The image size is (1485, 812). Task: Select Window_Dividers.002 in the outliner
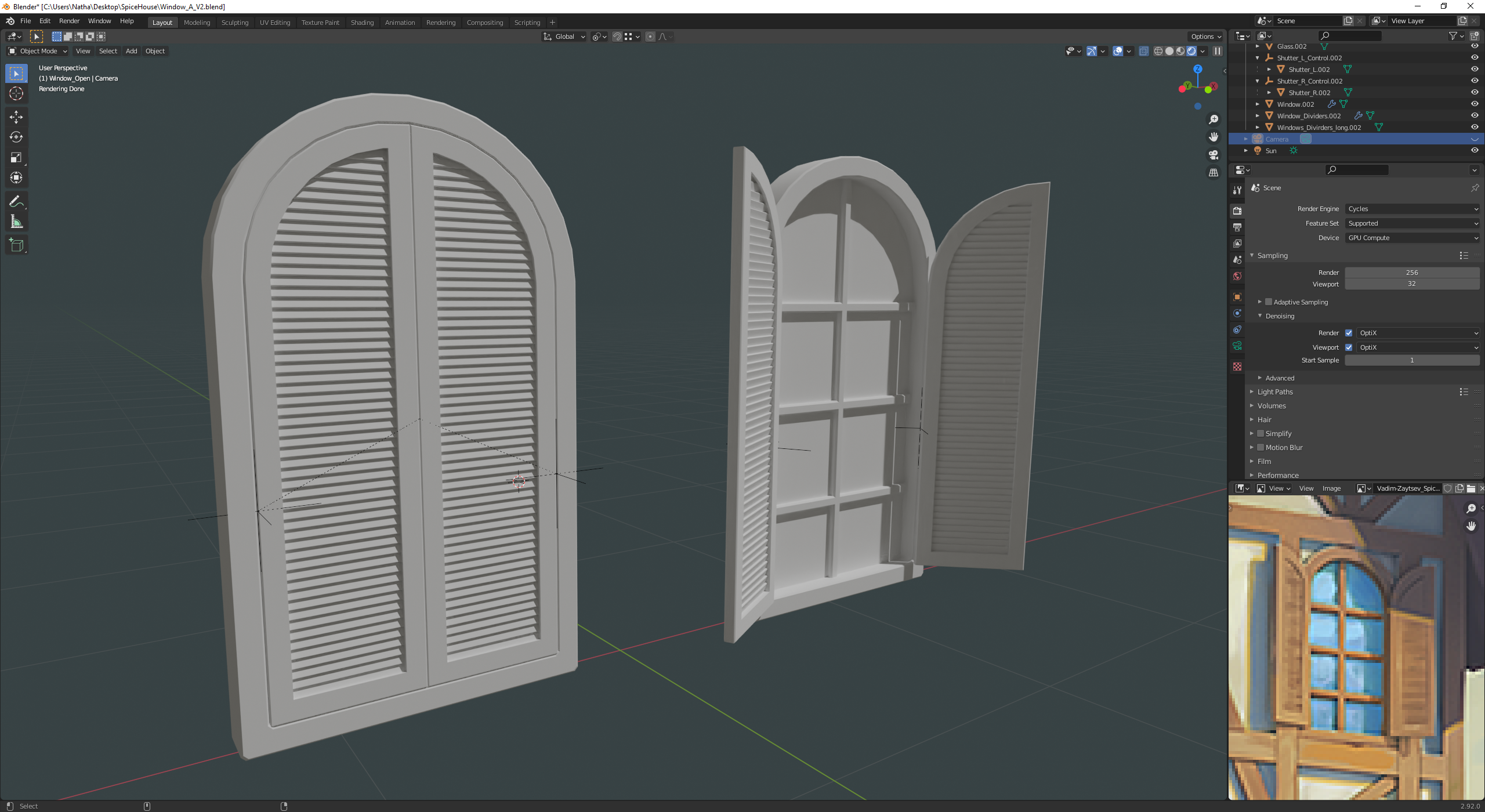[x=1309, y=116]
